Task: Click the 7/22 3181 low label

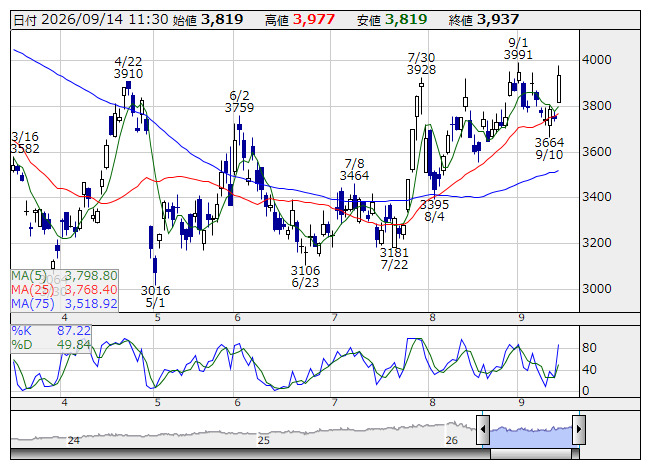Action: 394,259
